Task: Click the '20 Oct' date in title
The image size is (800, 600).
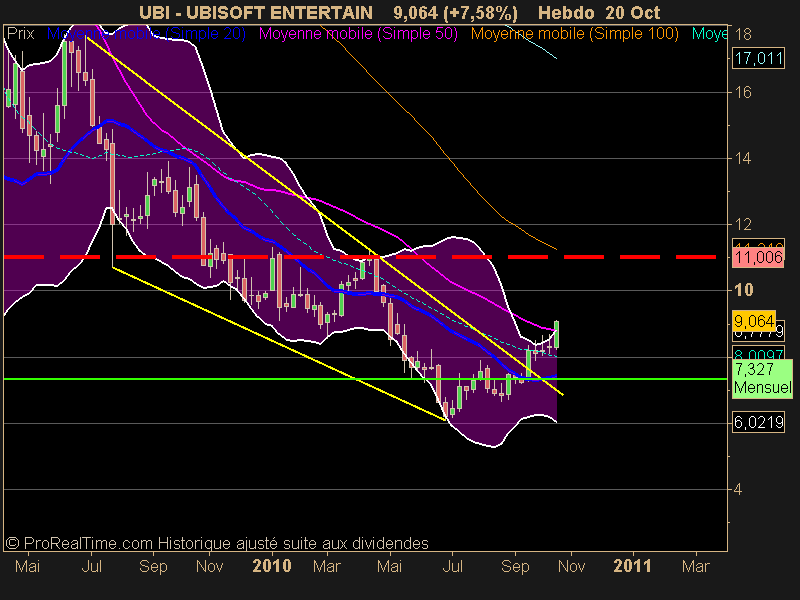Action: [x=633, y=13]
